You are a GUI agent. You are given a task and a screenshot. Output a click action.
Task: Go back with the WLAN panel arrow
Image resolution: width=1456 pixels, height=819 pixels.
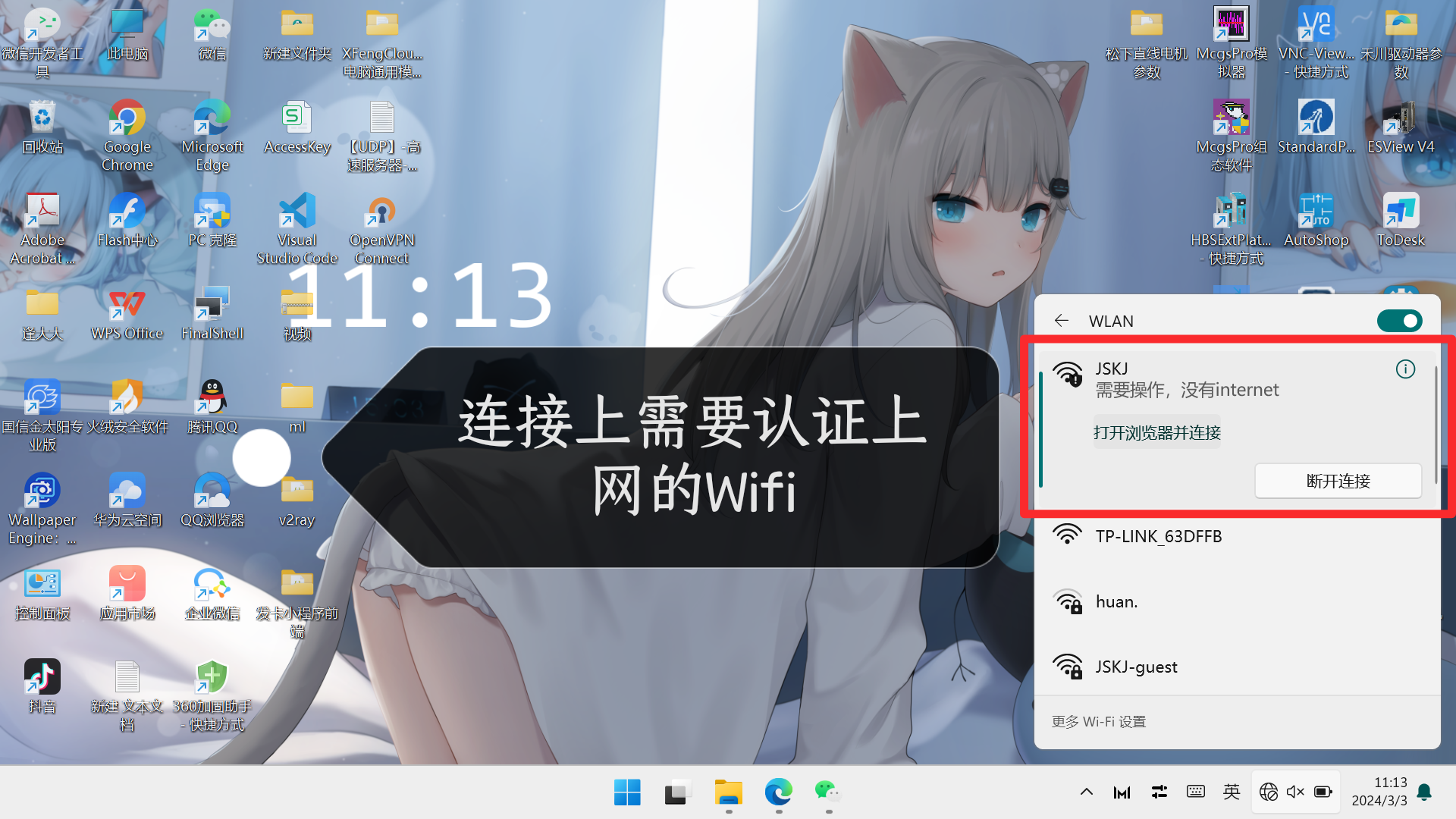coord(1062,321)
